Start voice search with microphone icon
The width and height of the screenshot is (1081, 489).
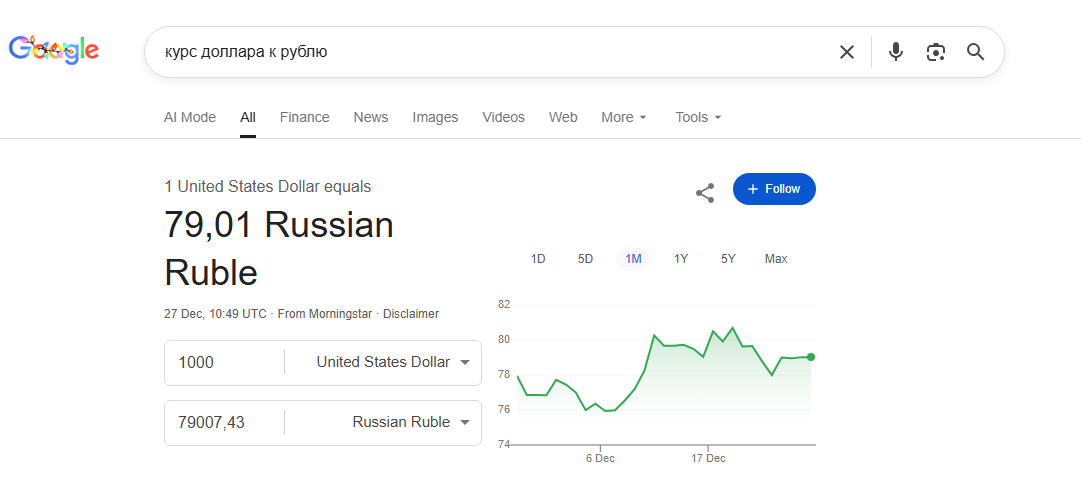(x=896, y=52)
